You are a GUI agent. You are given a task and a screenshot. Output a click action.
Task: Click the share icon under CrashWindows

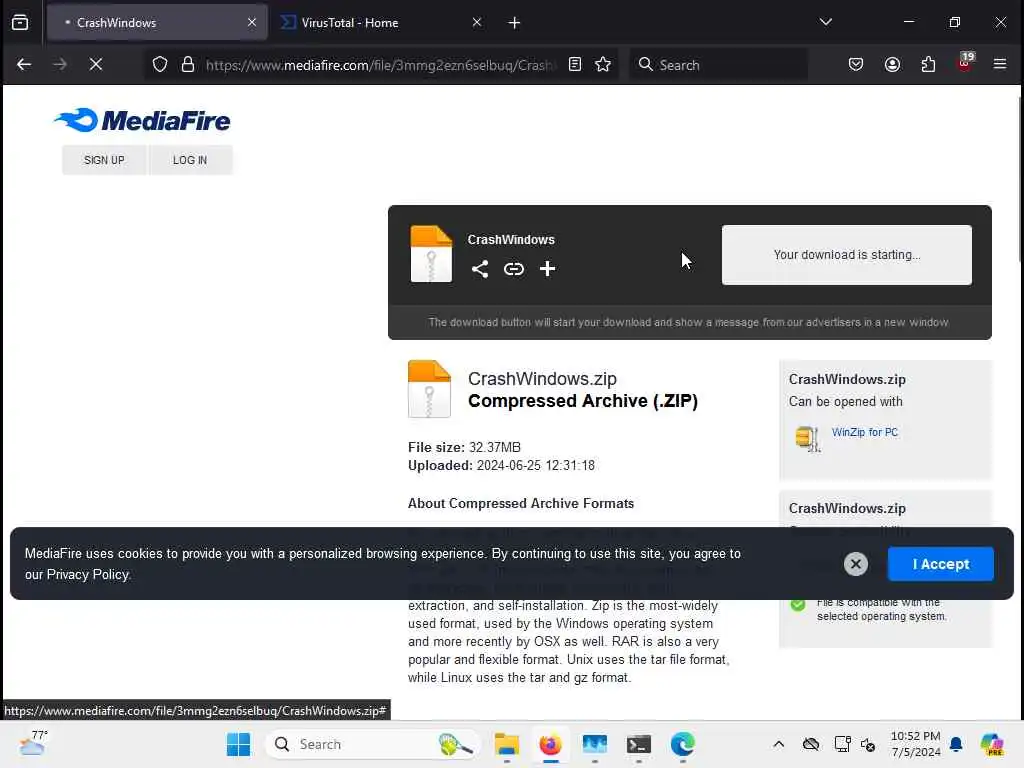point(480,268)
